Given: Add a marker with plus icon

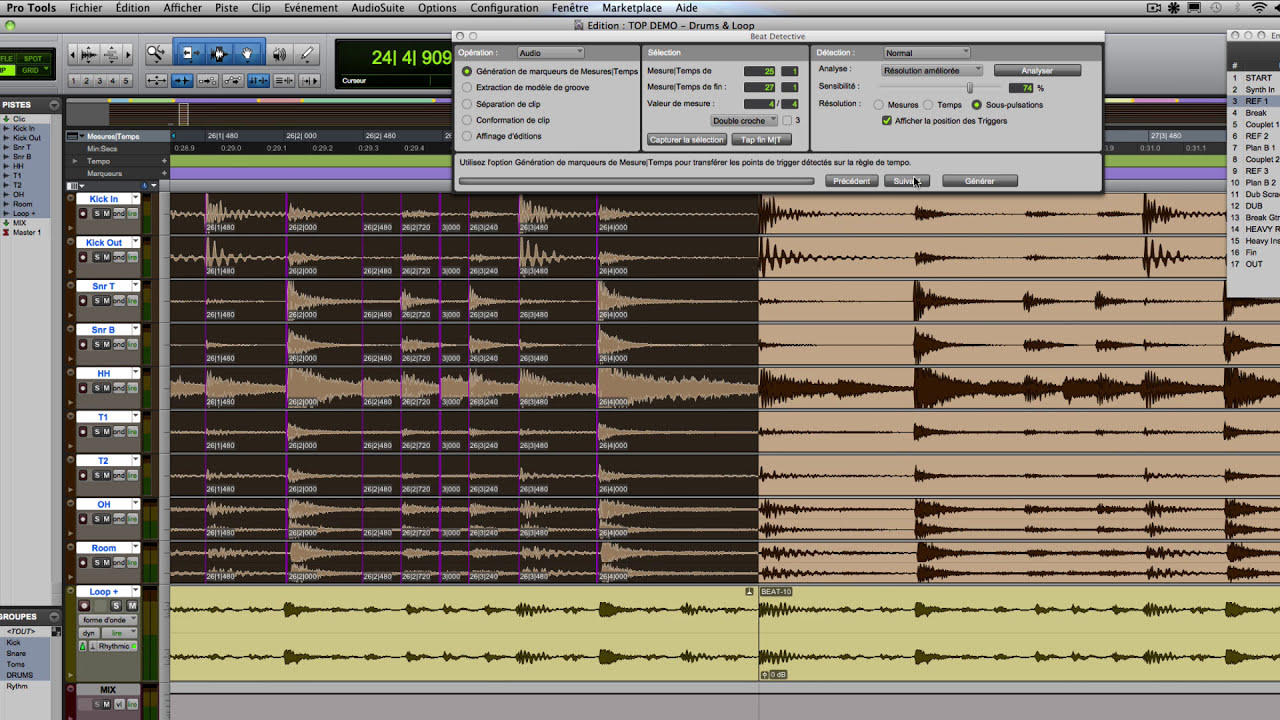Looking at the screenshot, I should (165, 173).
